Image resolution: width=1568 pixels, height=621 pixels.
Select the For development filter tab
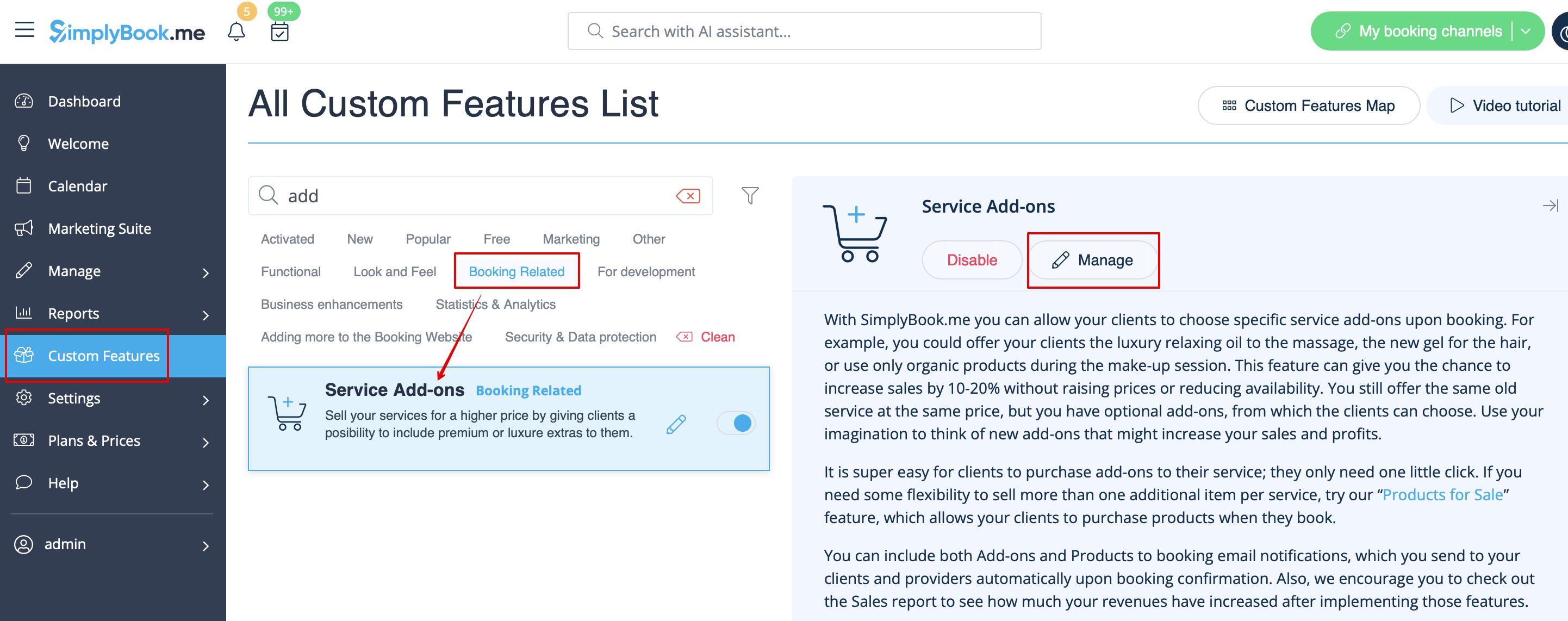click(646, 271)
